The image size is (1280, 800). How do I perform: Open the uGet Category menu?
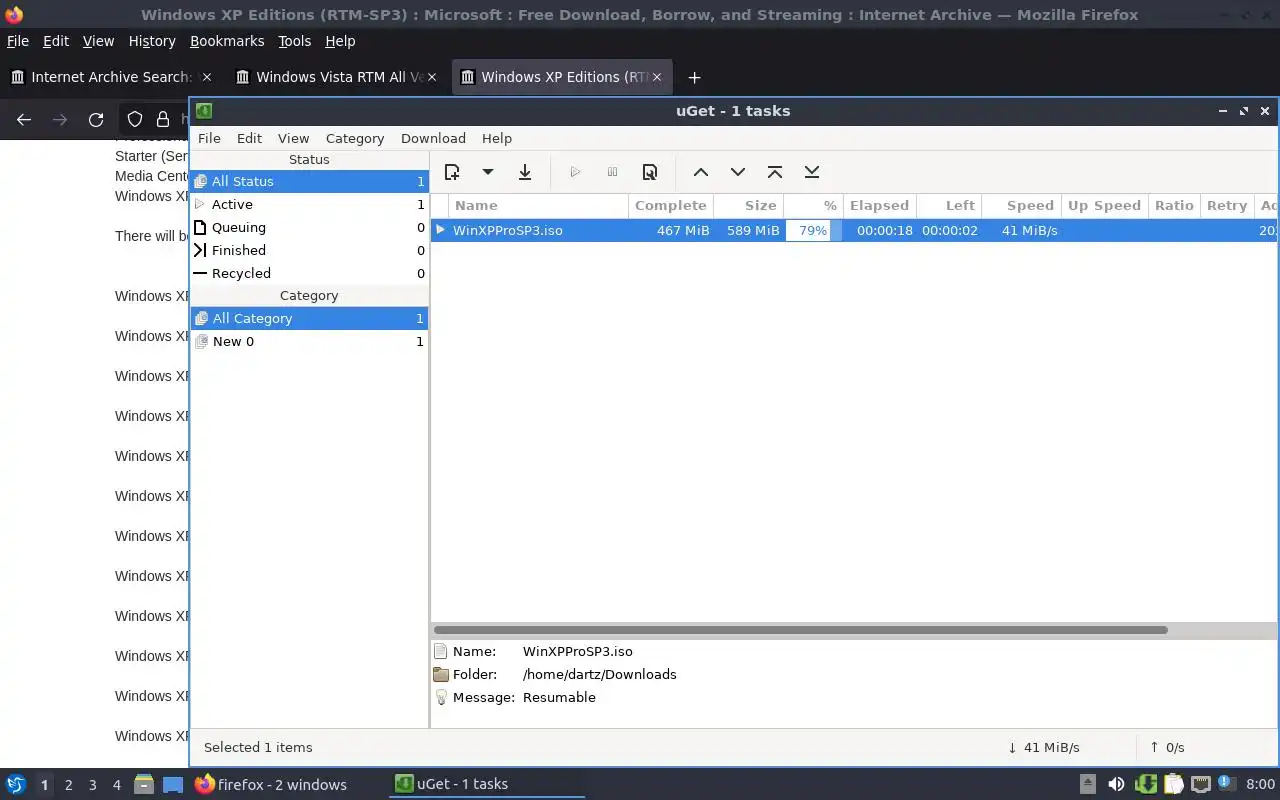click(355, 138)
